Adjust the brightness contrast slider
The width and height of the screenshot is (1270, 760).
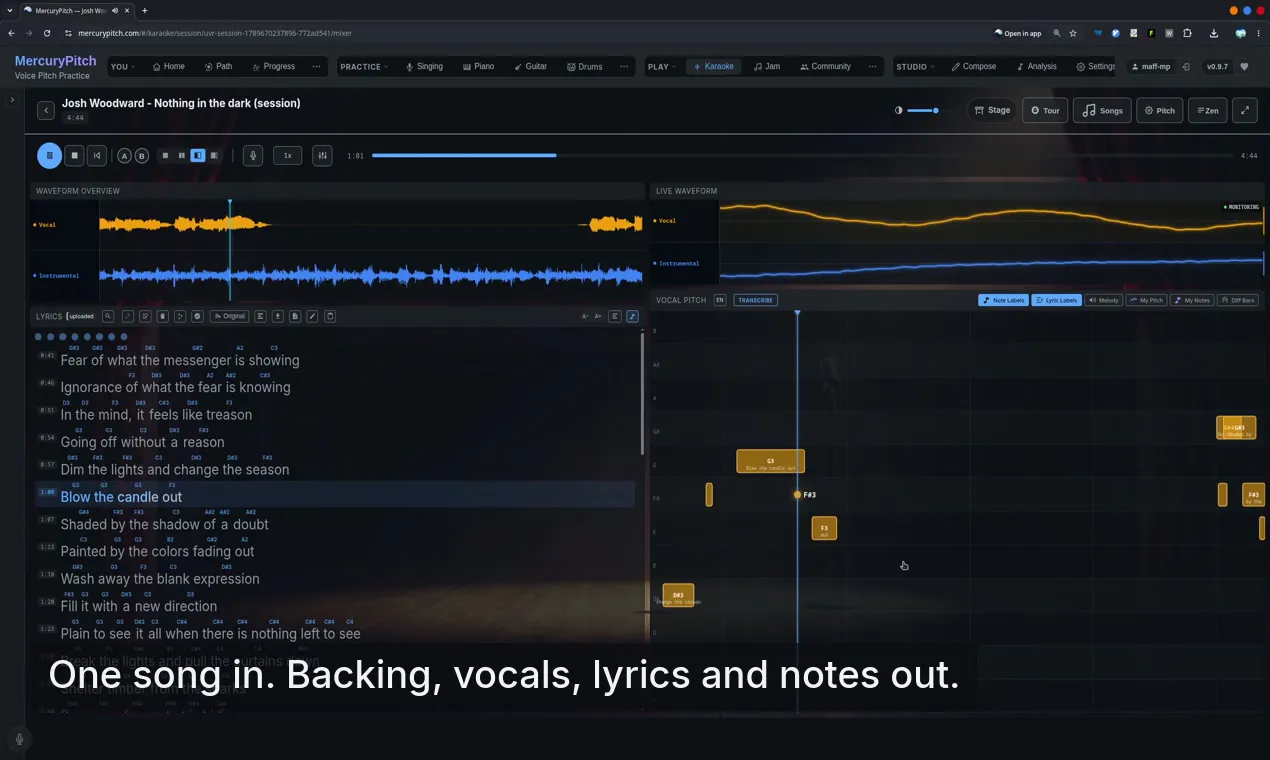(x=923, y=110)
